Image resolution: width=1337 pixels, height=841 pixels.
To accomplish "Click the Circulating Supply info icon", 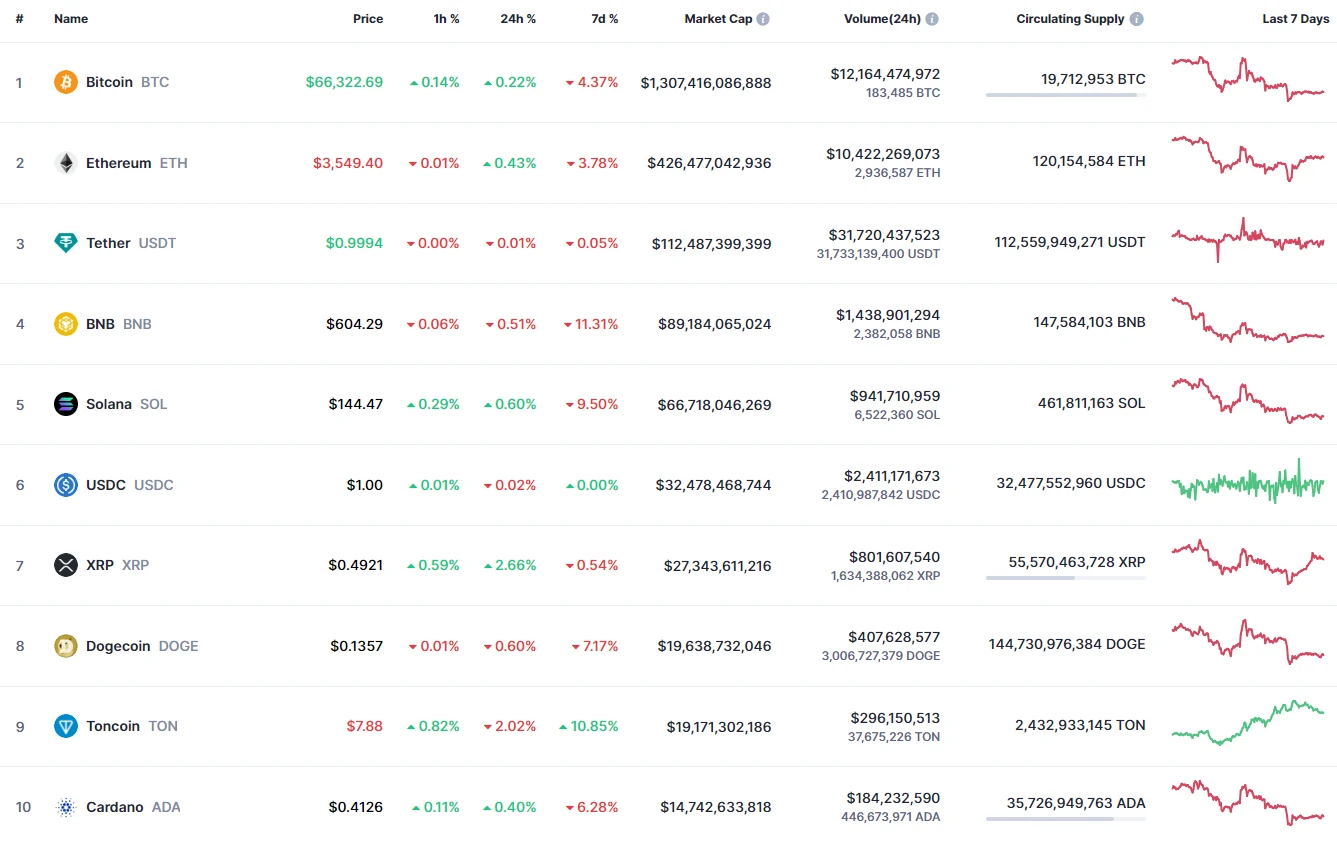I will [1137, 19].
